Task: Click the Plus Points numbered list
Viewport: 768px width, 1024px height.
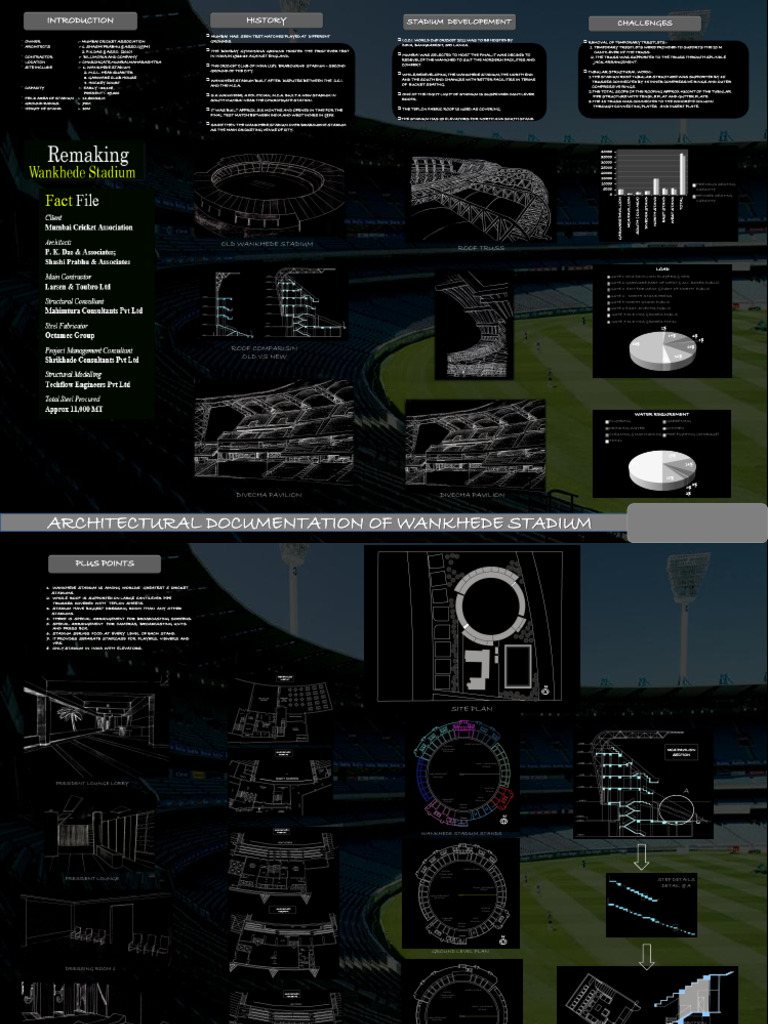Action: coord(118,618)
